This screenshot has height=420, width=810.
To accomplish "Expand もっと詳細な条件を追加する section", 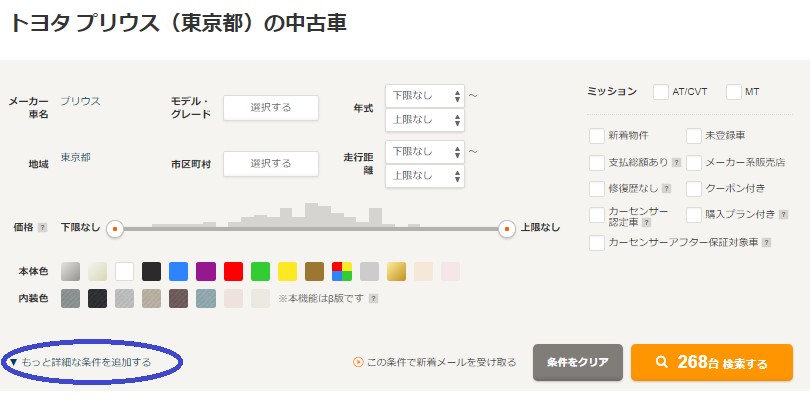I will (81, 363).
